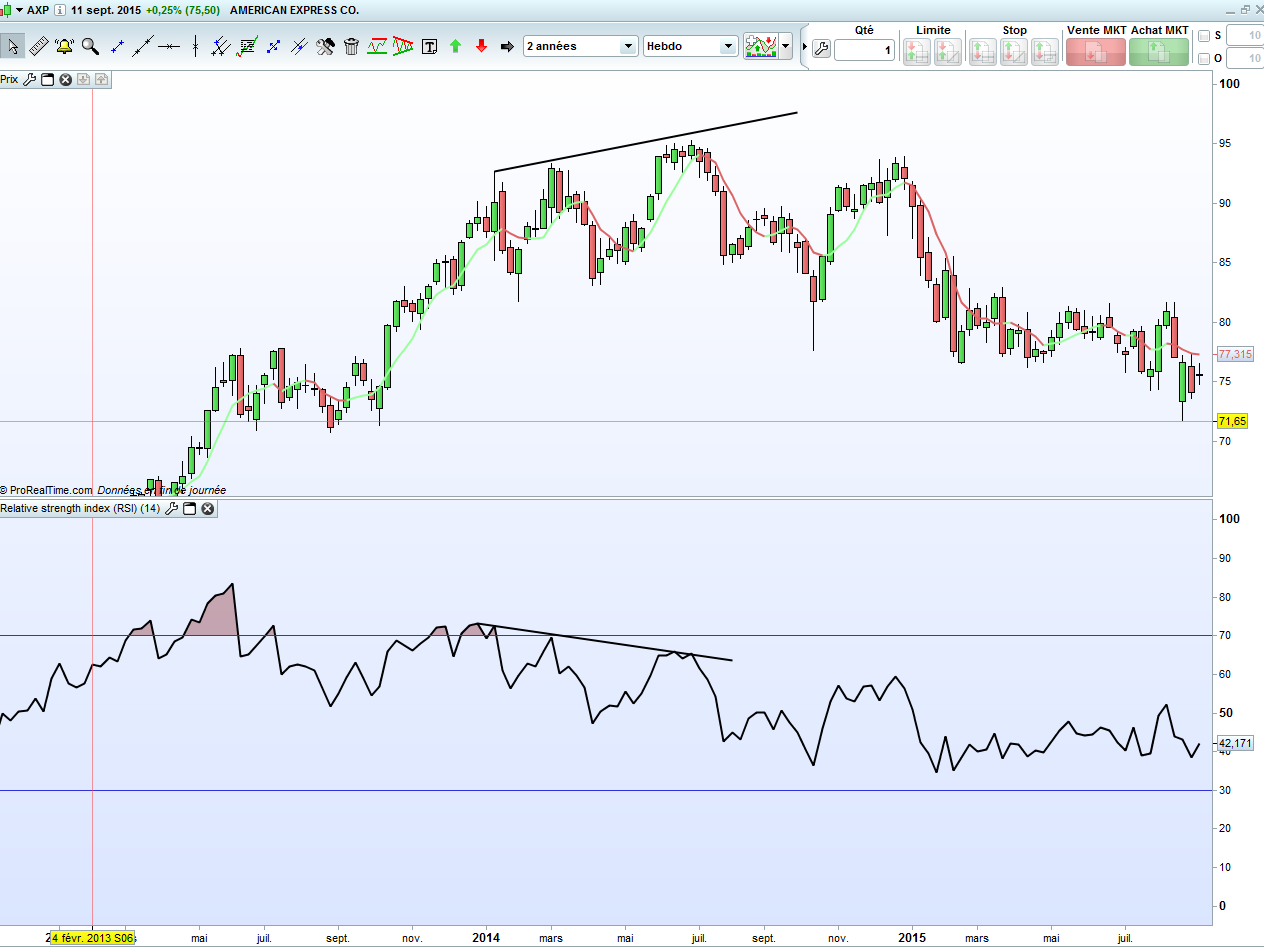
Task: Click the 'Relative strength index (RSI) (14)' label
Action: point(80,509)
